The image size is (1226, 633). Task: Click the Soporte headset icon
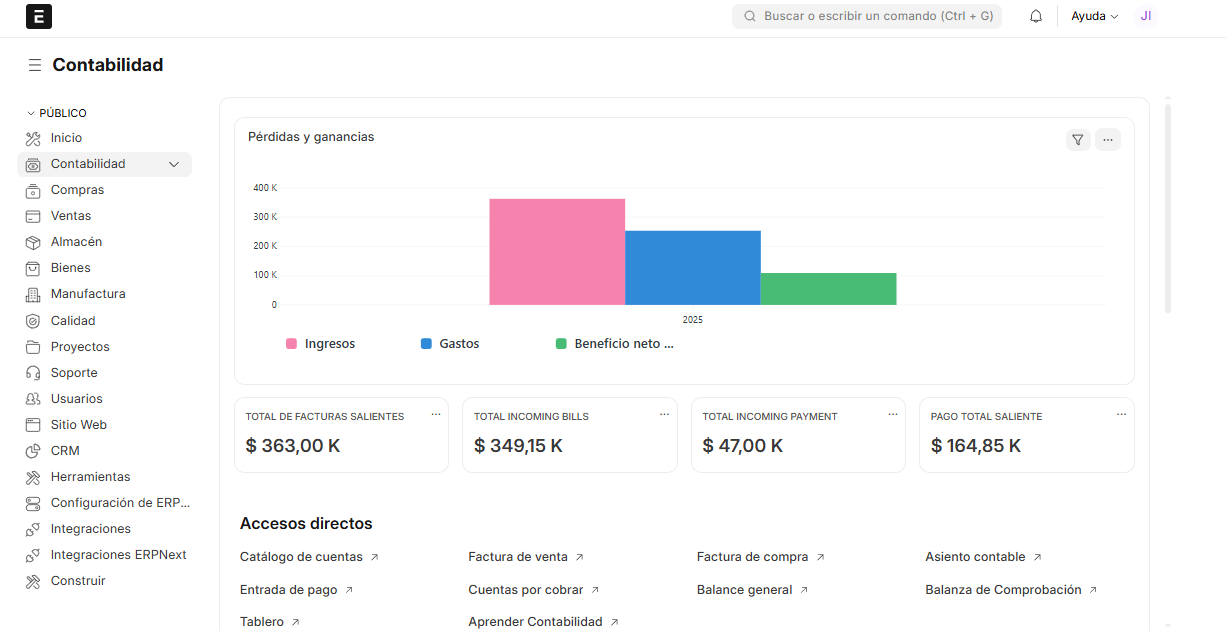pyautogui.click(x=33, y=373)
